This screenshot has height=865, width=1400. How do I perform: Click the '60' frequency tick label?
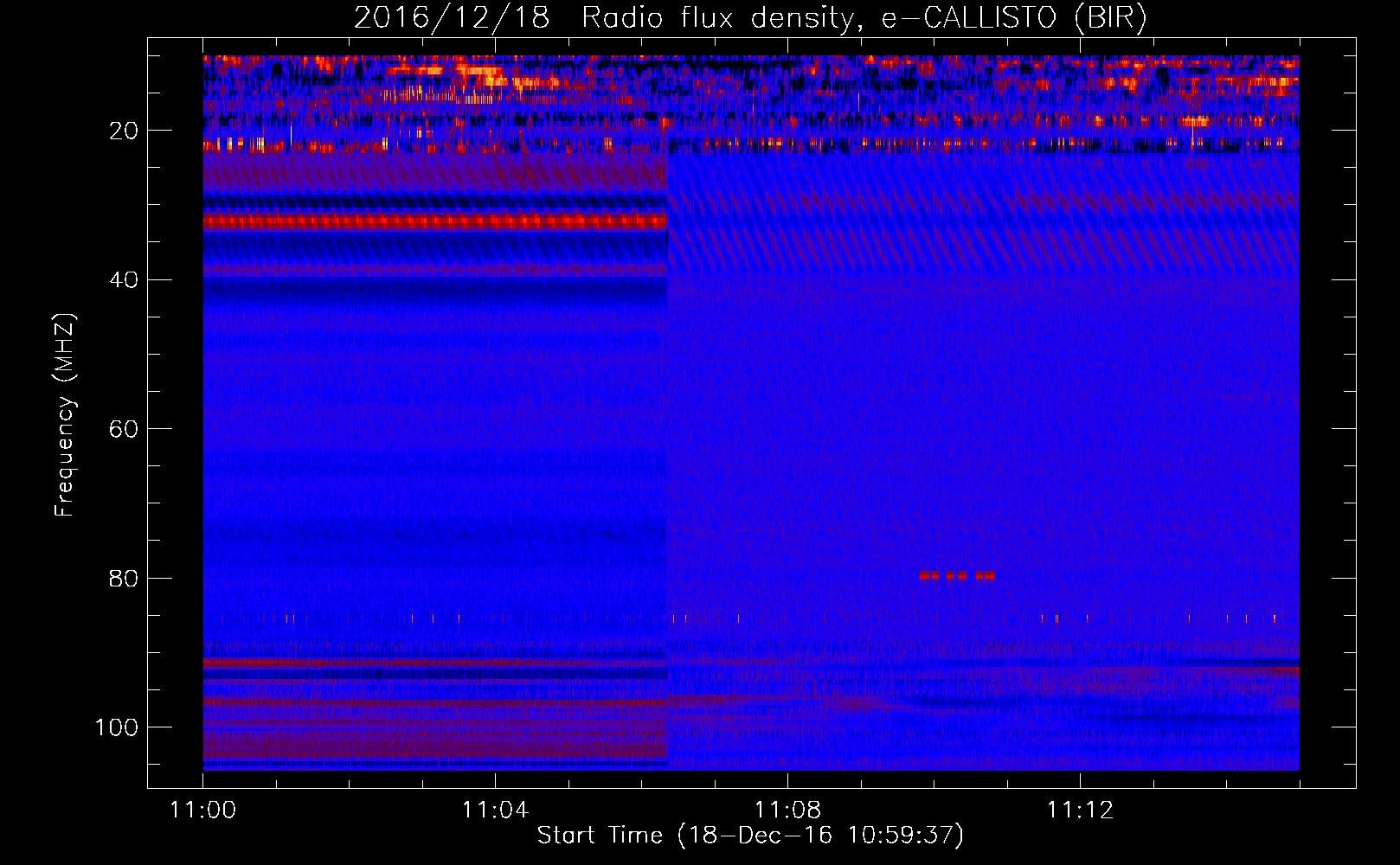click(x=124, y=429)
